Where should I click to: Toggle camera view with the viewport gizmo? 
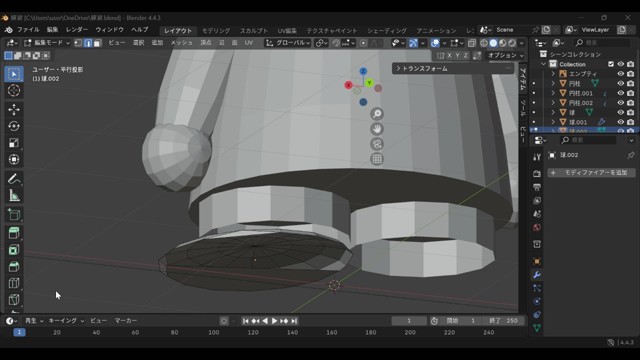tap(377, 144)
